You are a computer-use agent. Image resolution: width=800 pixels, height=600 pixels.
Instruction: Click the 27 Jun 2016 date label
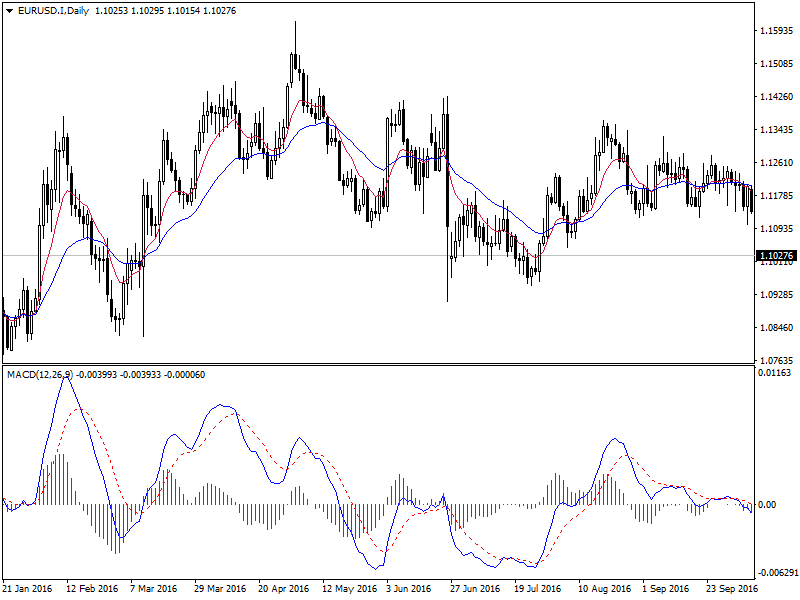tap(475, 589)
